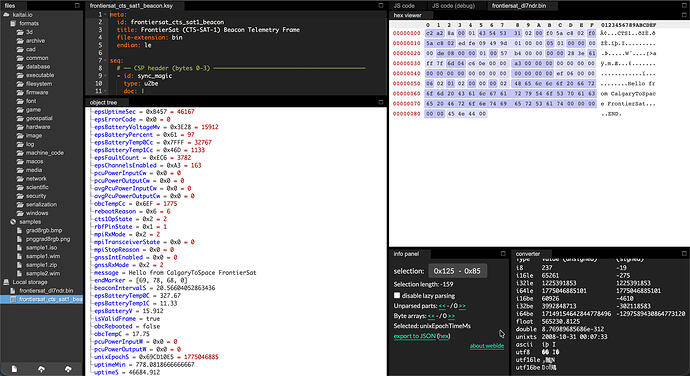Click the hex export link
This screenshot has height=376, width=690.
point(444,336)
